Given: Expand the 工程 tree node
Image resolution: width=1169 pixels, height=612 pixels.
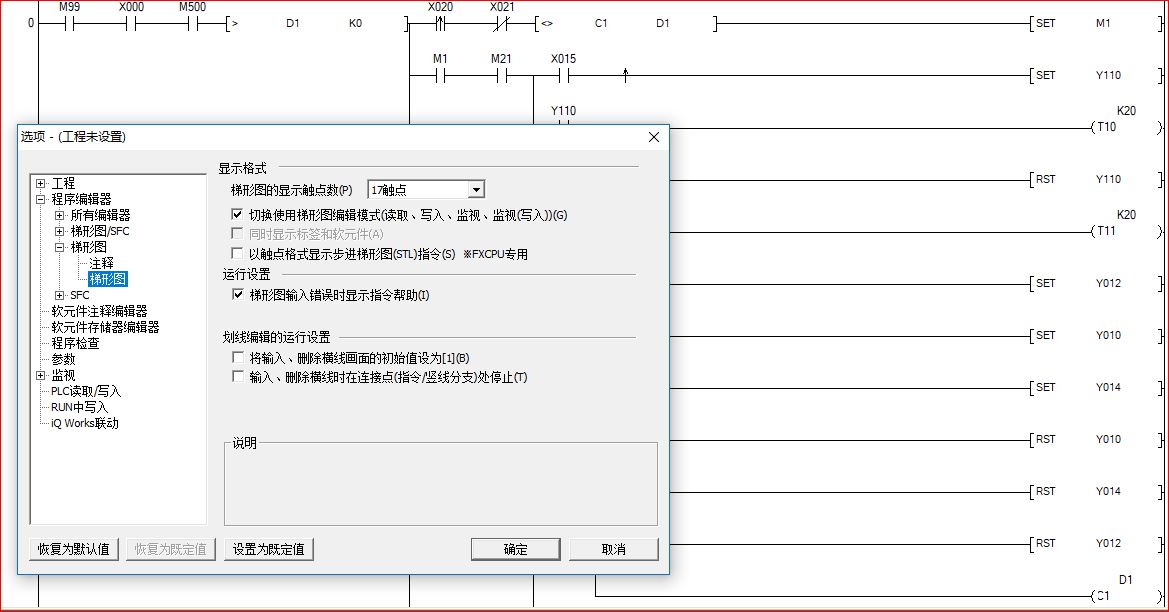Looking at the screenshot, I should 41,183.
